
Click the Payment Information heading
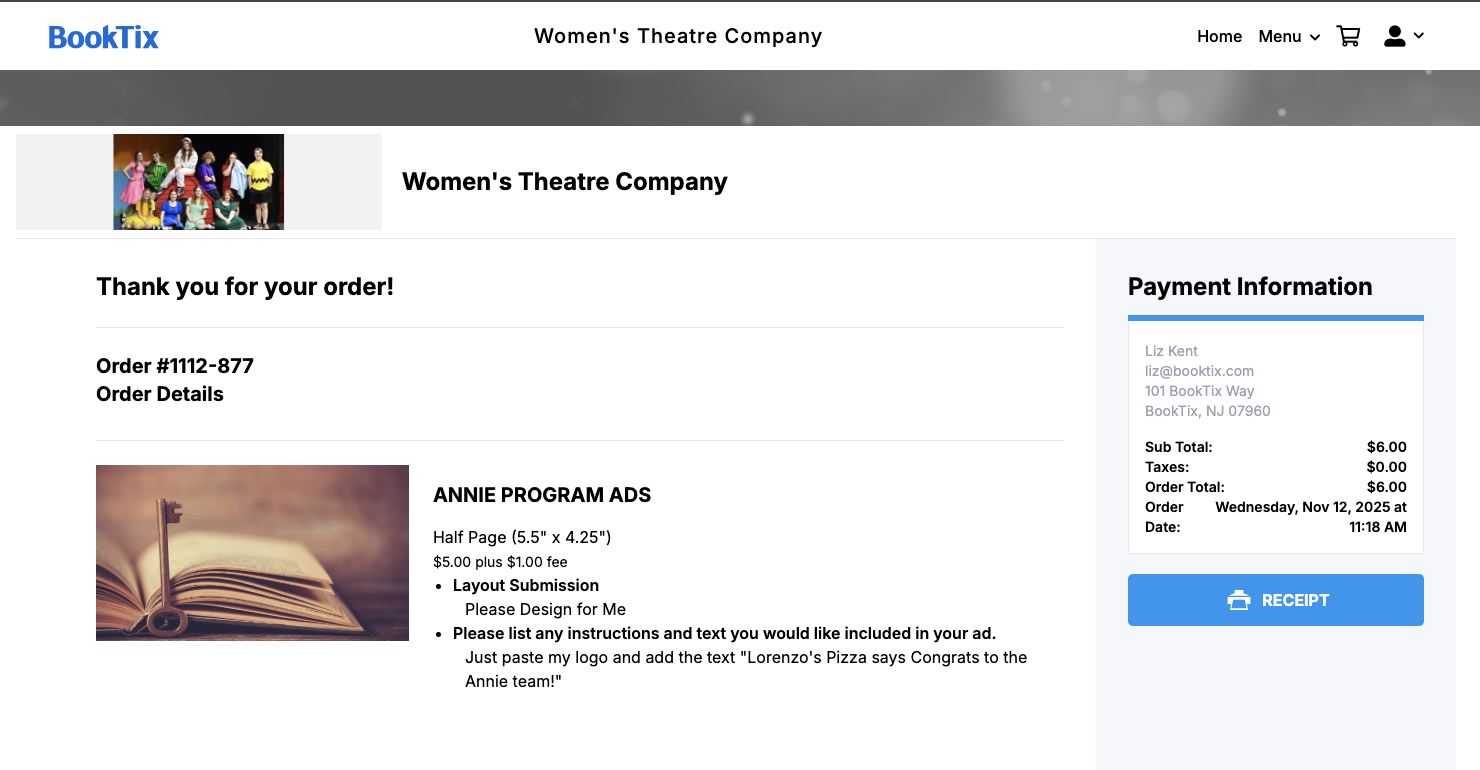point(1249,287)
